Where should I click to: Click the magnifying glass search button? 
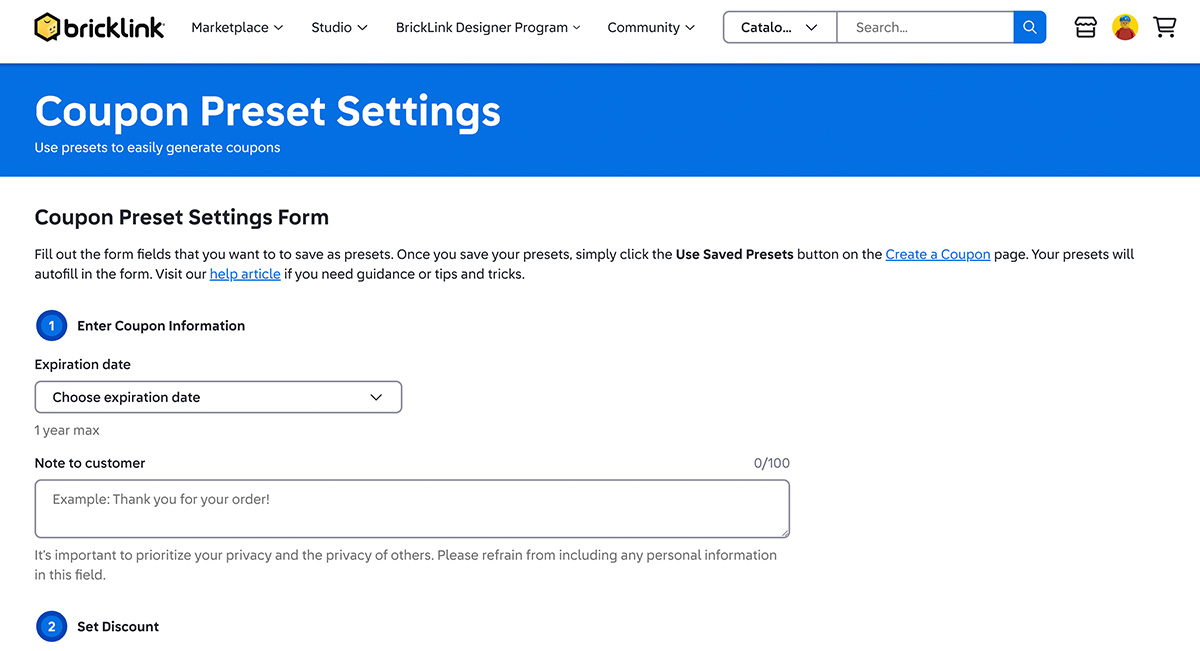[1029, 28]
